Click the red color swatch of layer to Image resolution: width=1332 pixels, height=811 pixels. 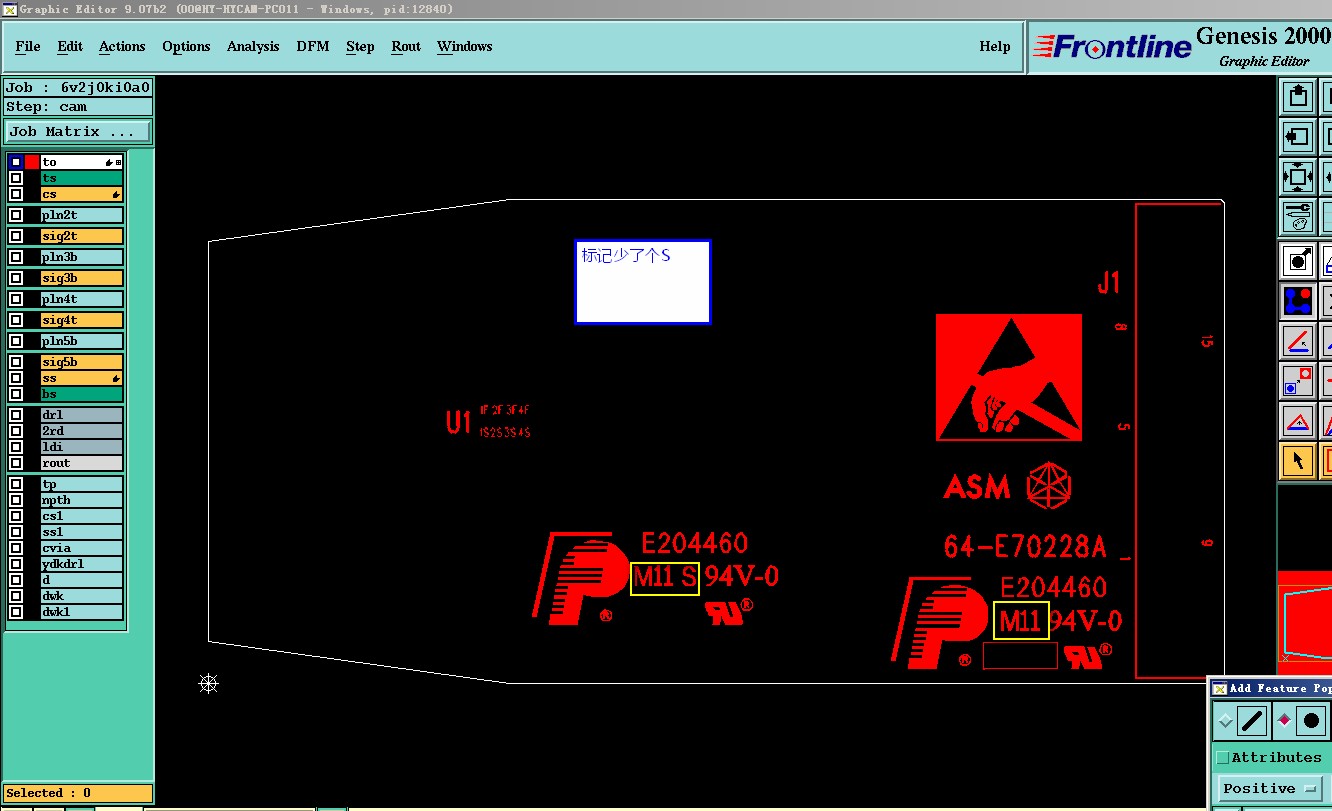(x=32, y=162)
